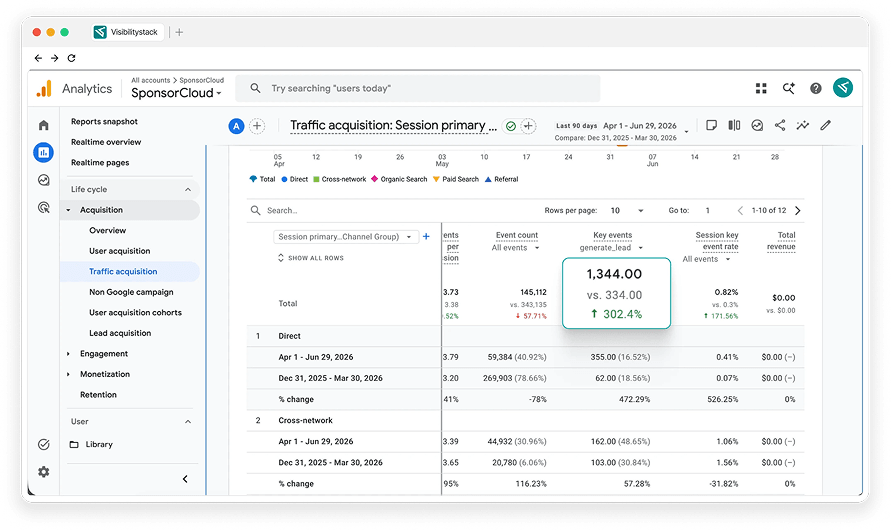
Task: Open the notes icon in report toolbar
Action: click(711, 125)
